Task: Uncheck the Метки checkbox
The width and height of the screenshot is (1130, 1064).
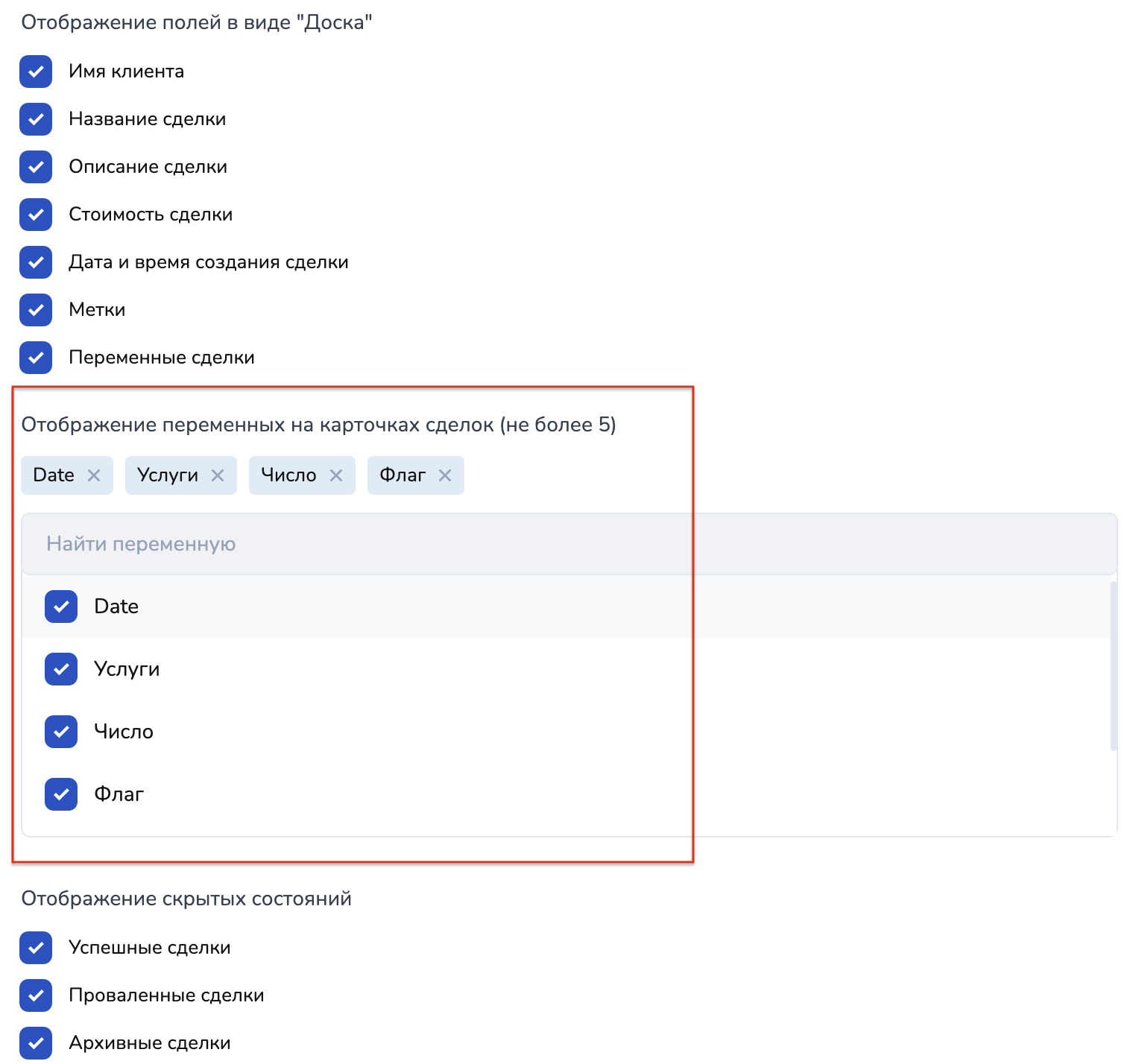Action: click(x=36, y=310)
